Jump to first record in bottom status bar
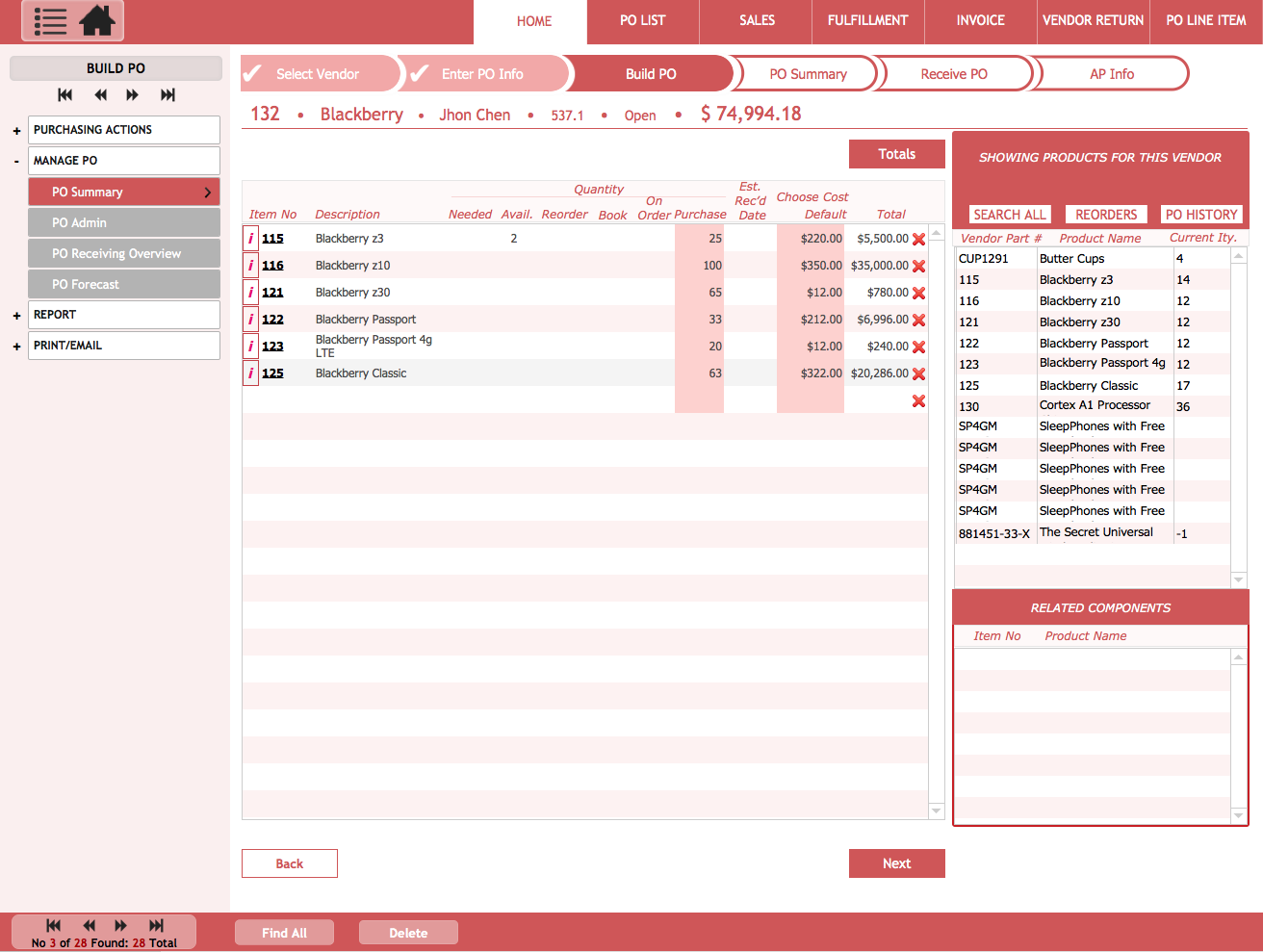This screenshot has height=952, width=1263. click(x=53, y=925)
